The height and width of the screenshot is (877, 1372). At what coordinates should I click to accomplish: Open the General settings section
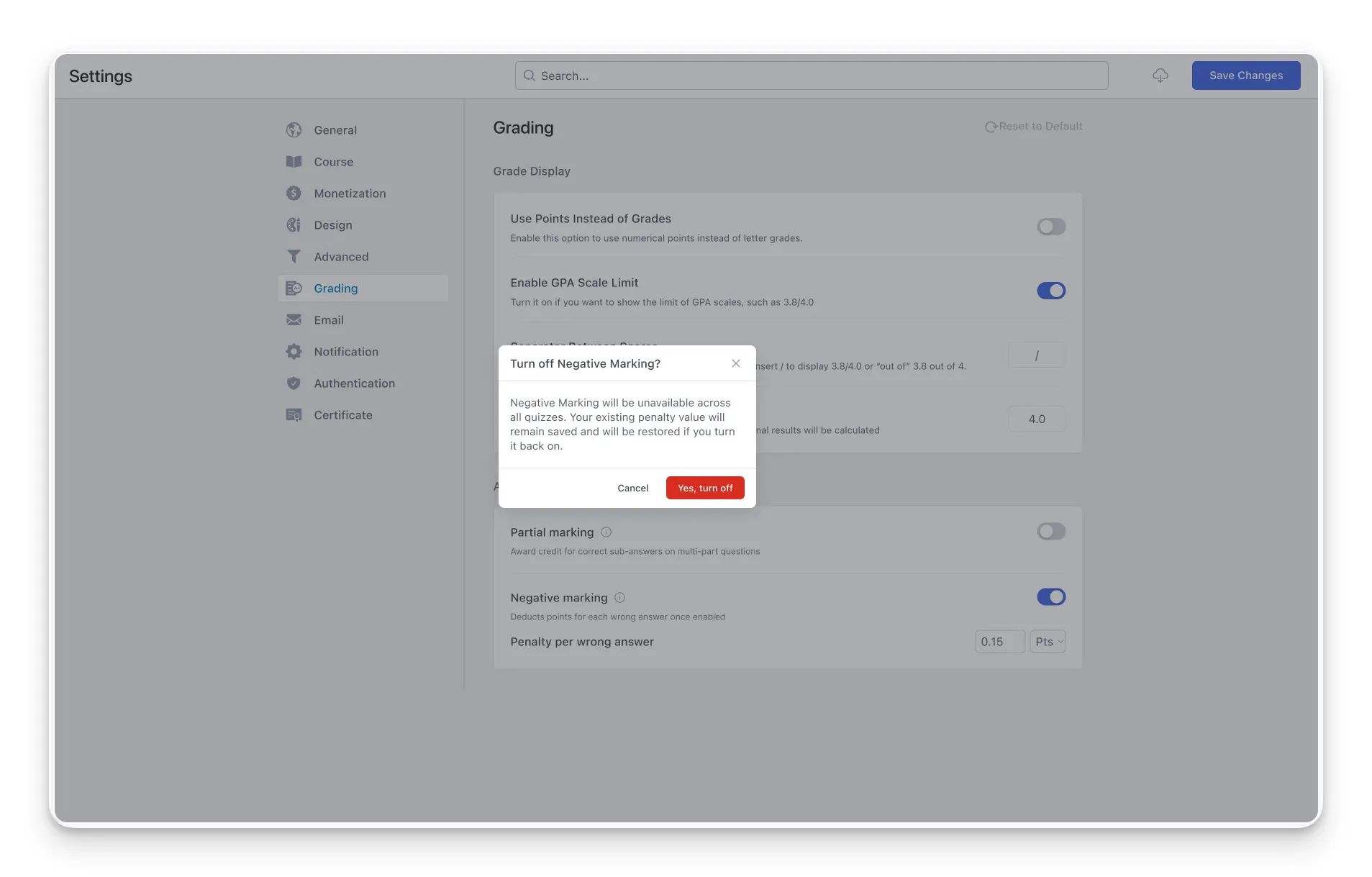point(363,130)
